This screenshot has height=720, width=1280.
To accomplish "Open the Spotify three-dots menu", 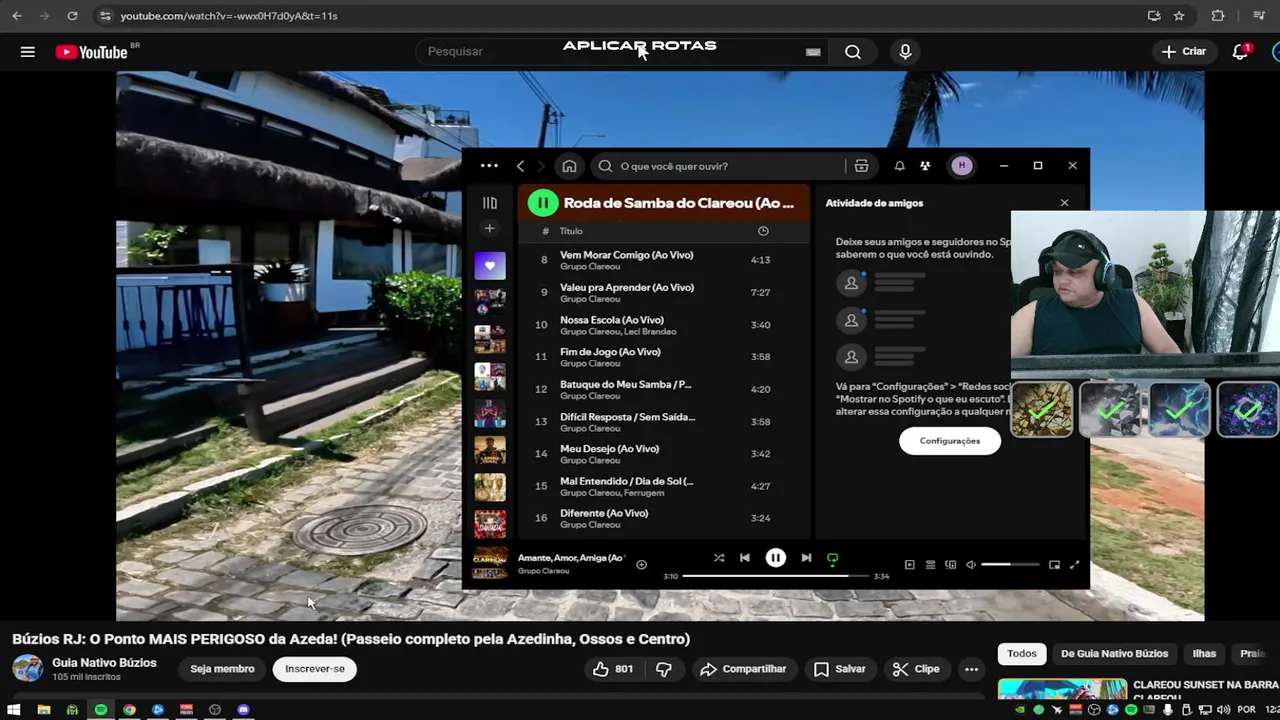I will pyautogui.click(x=489, y=166).
